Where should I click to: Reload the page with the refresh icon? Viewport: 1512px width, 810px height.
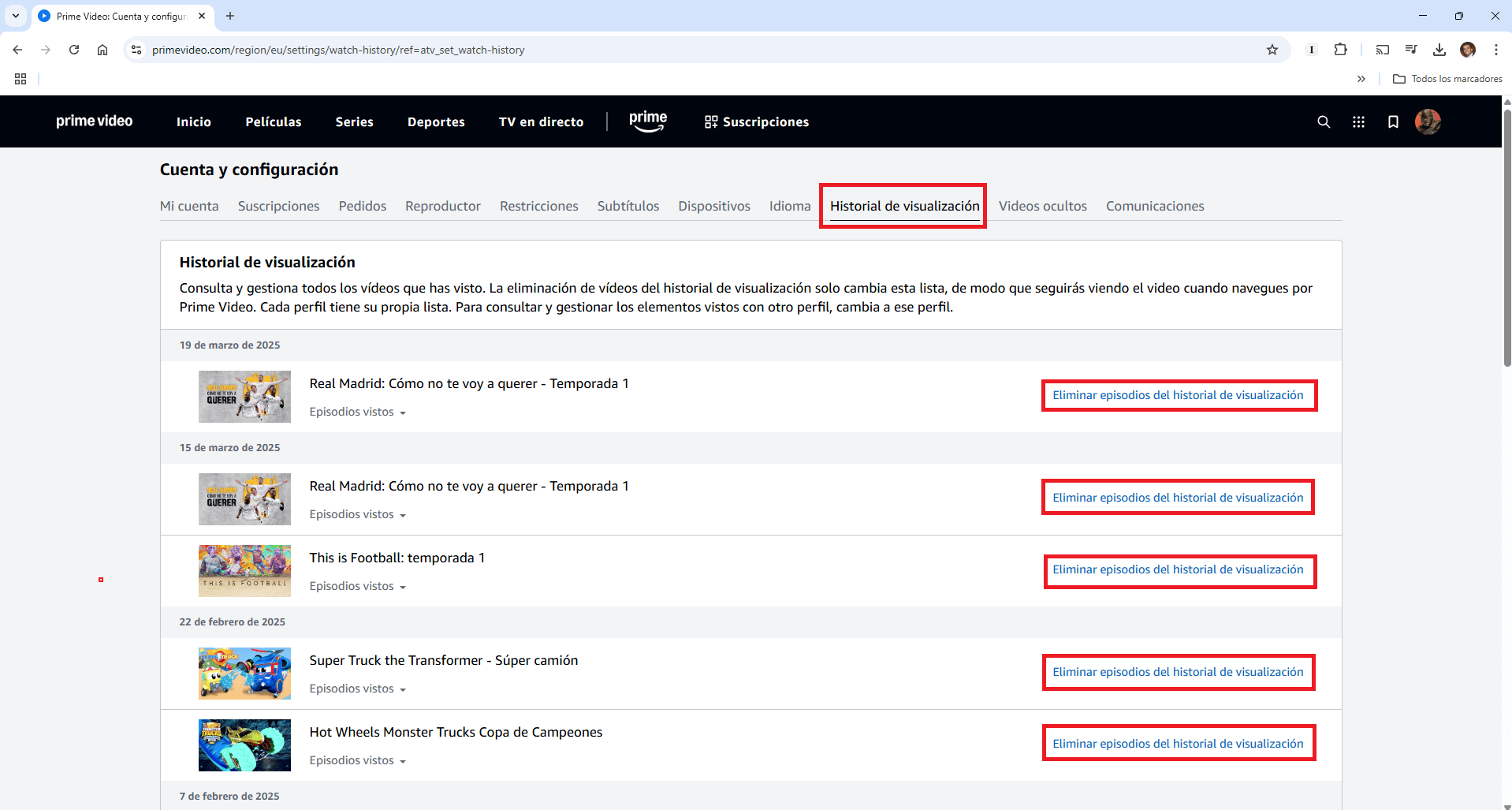(74, 50)
